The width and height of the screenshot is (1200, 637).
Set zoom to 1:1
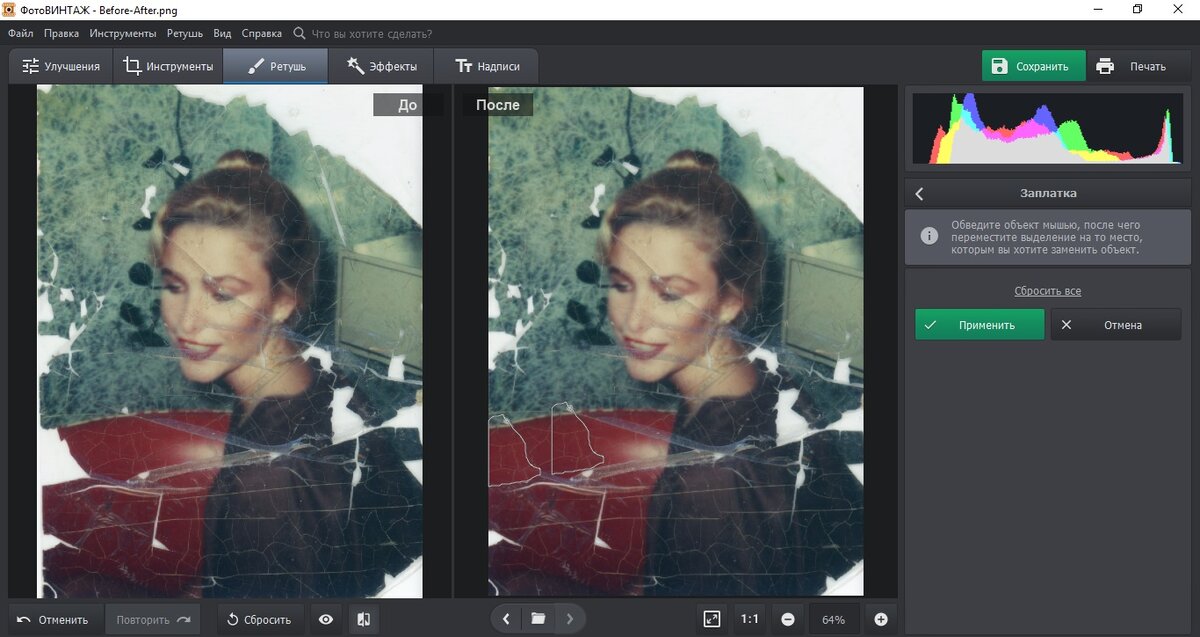[750, 619]
